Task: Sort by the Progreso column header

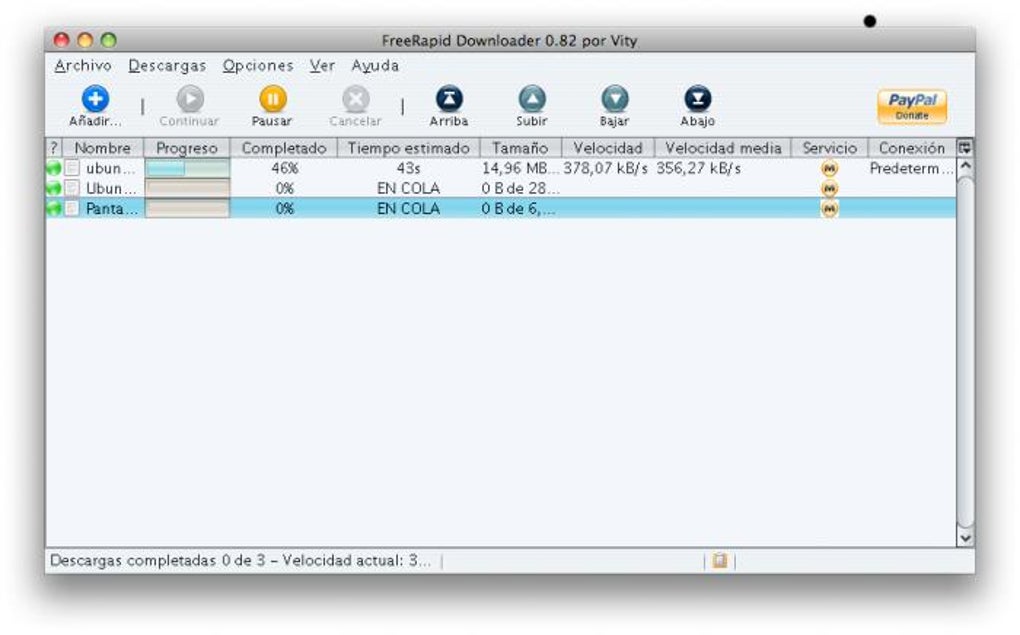Action: 187,148
